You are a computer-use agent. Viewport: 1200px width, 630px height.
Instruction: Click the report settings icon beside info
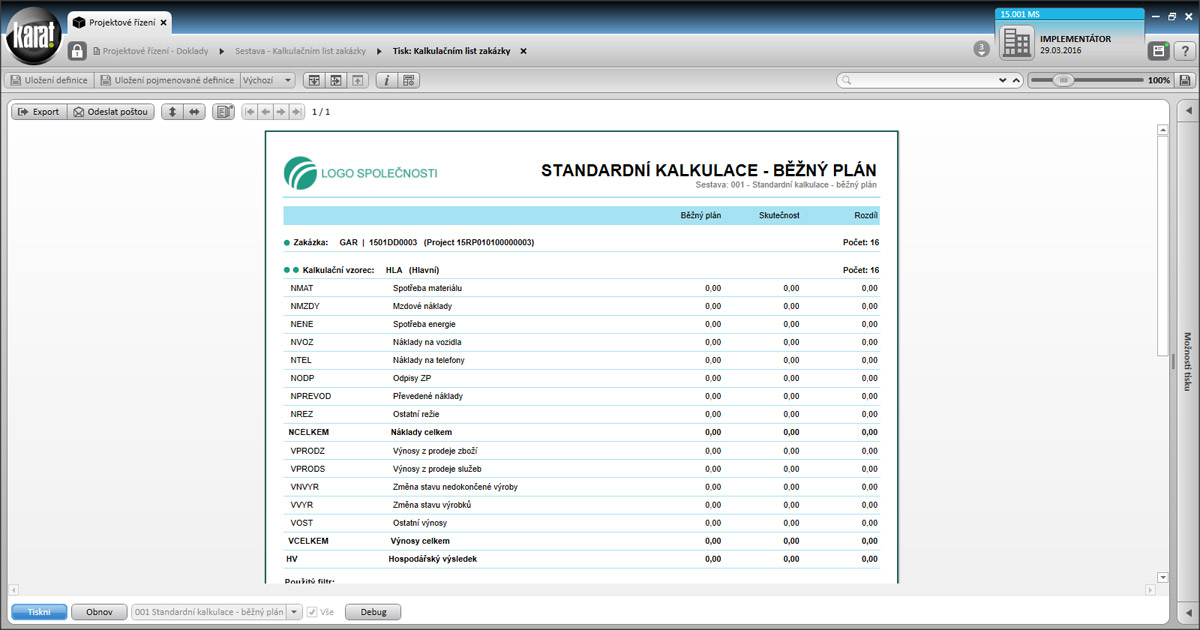coord(409,80)
